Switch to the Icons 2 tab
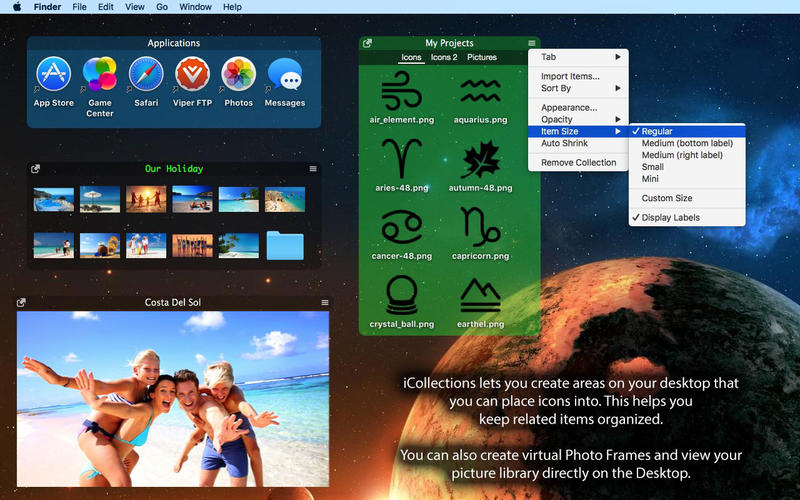Image resolution: width=800 pixels, height=500 pixels. [444, 57]
